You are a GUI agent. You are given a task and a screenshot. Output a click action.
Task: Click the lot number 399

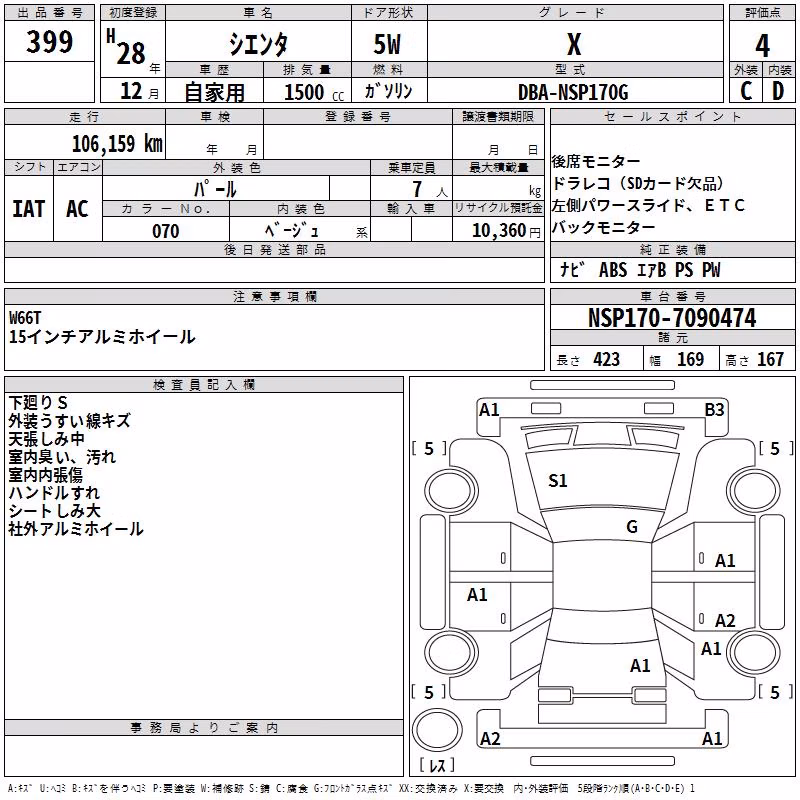click(49, 41)
